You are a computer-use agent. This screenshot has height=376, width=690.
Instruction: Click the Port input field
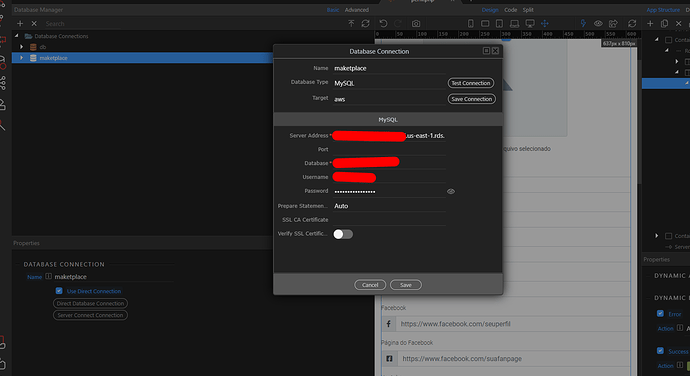(389, 150)
